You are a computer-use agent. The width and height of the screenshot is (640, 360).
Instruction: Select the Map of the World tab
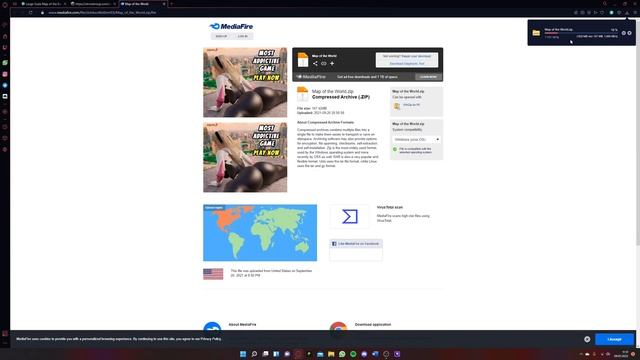[x=143, y=4]
